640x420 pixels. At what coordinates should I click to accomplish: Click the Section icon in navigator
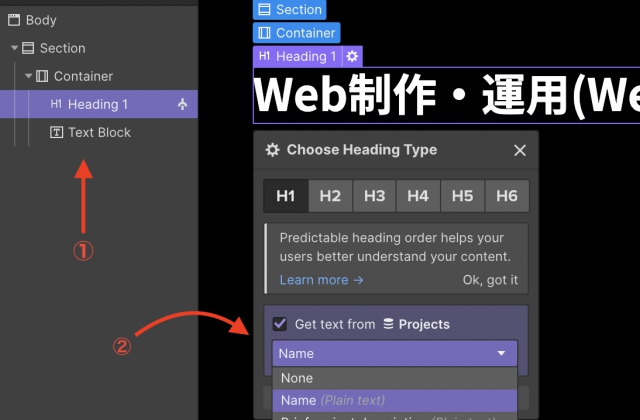28,48
